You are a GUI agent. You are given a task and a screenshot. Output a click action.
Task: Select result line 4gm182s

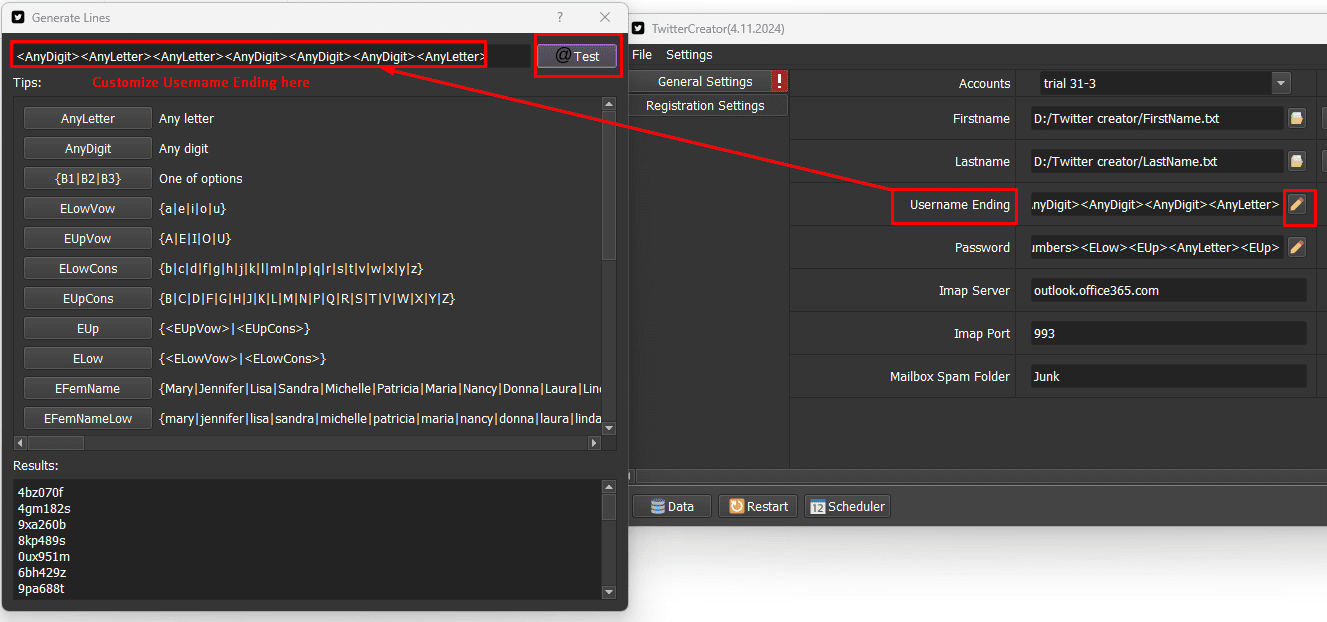(44, 508)
